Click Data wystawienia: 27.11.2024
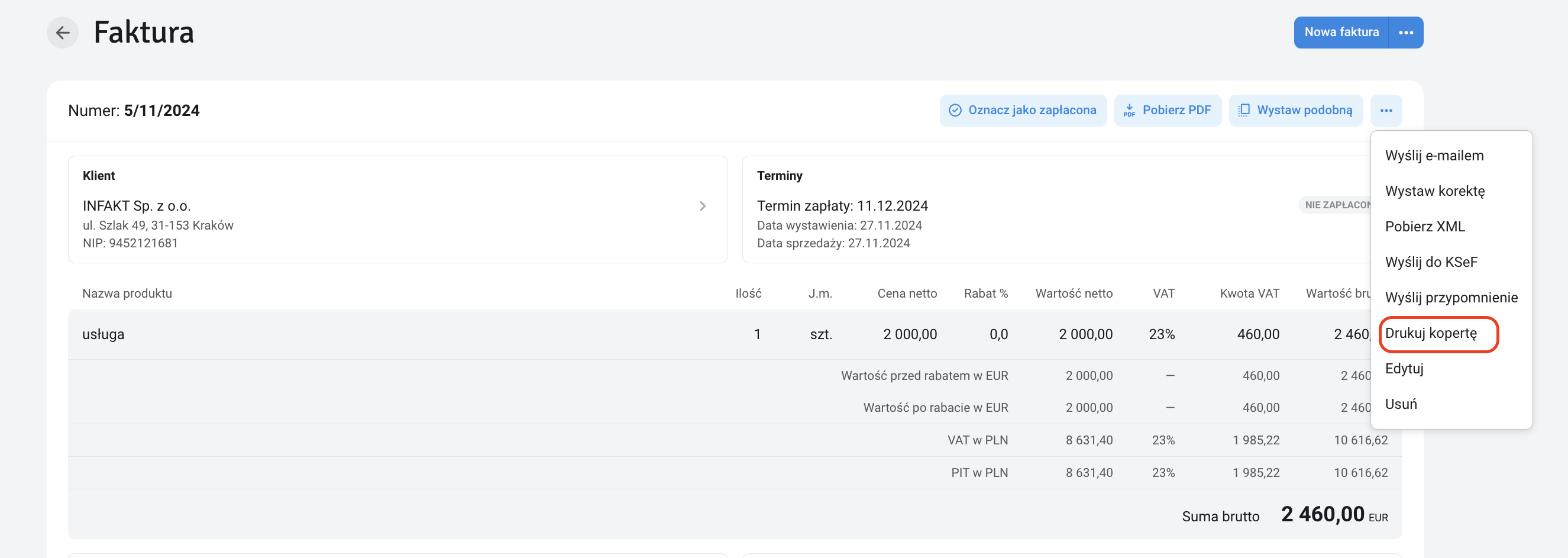The width and height of the screenshot is (1568, 558). click(839, 225)
